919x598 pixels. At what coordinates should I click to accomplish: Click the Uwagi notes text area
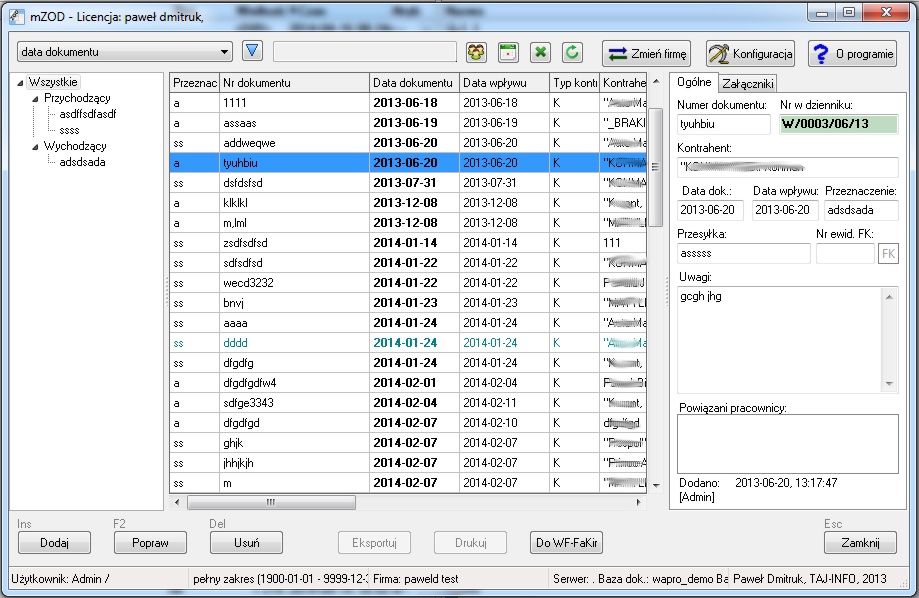point(788,339)
